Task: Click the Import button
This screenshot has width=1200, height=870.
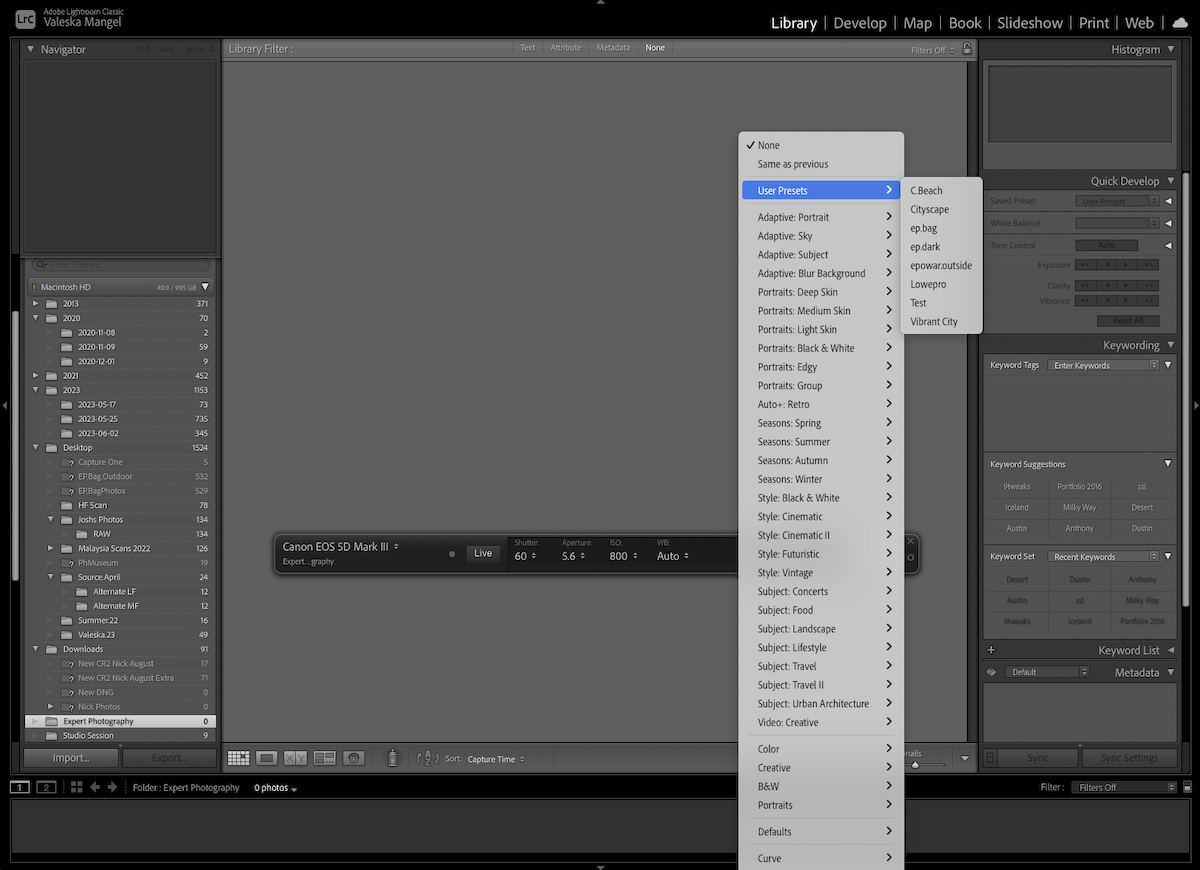Action: [x=69, y=757]
